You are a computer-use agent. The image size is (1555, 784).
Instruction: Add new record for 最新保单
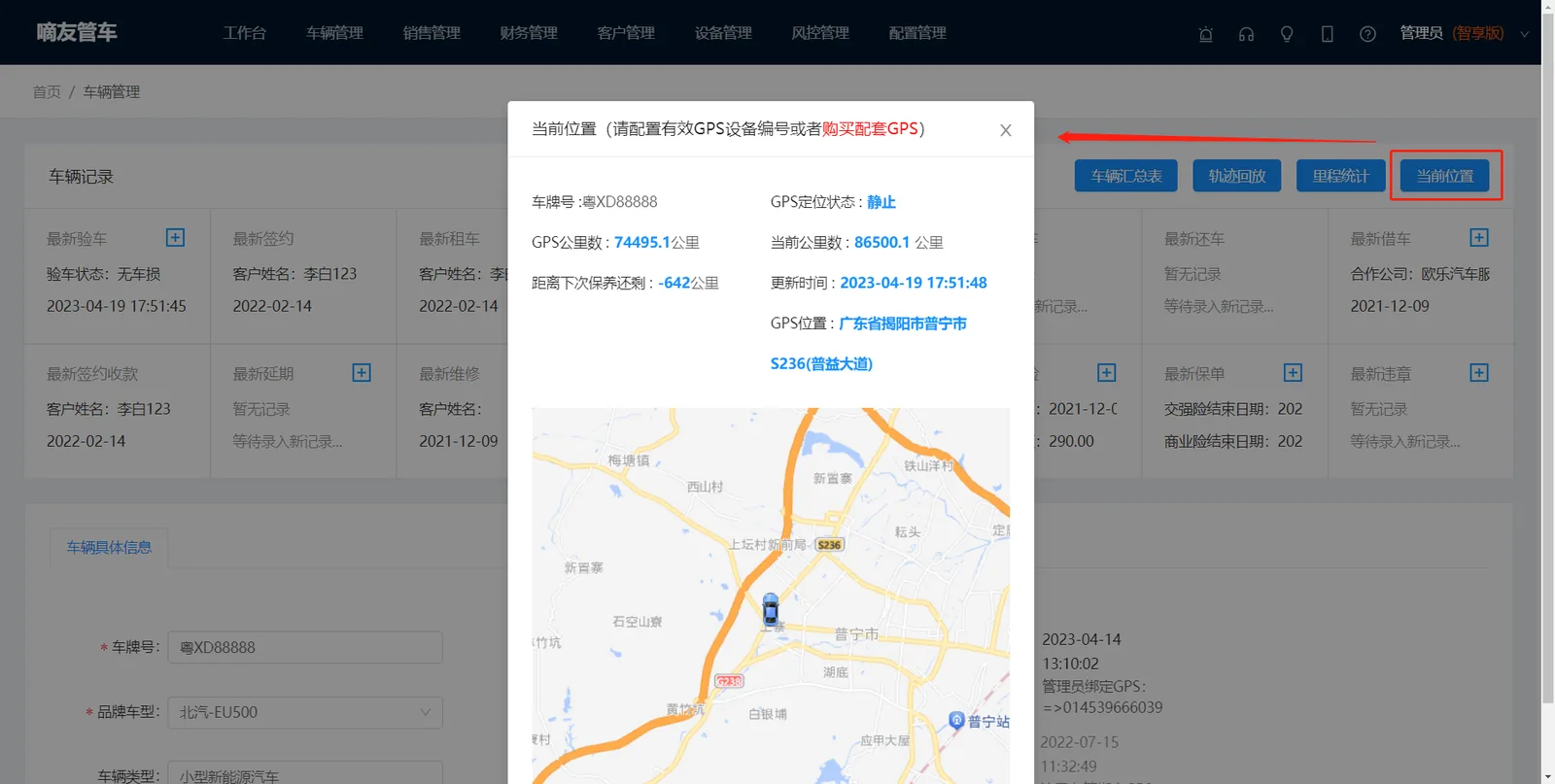[x=1293, y=372]
